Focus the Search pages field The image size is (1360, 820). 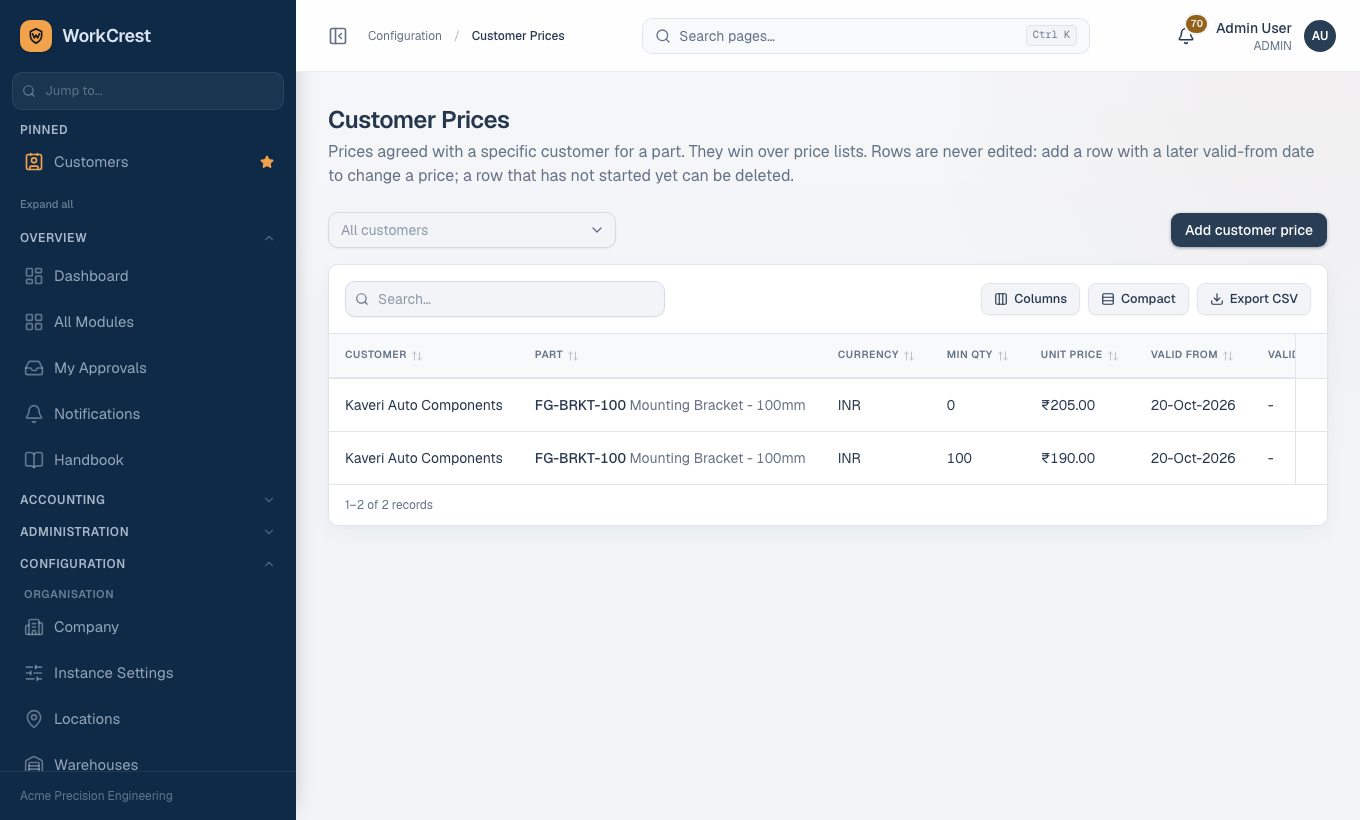point(866,36)
